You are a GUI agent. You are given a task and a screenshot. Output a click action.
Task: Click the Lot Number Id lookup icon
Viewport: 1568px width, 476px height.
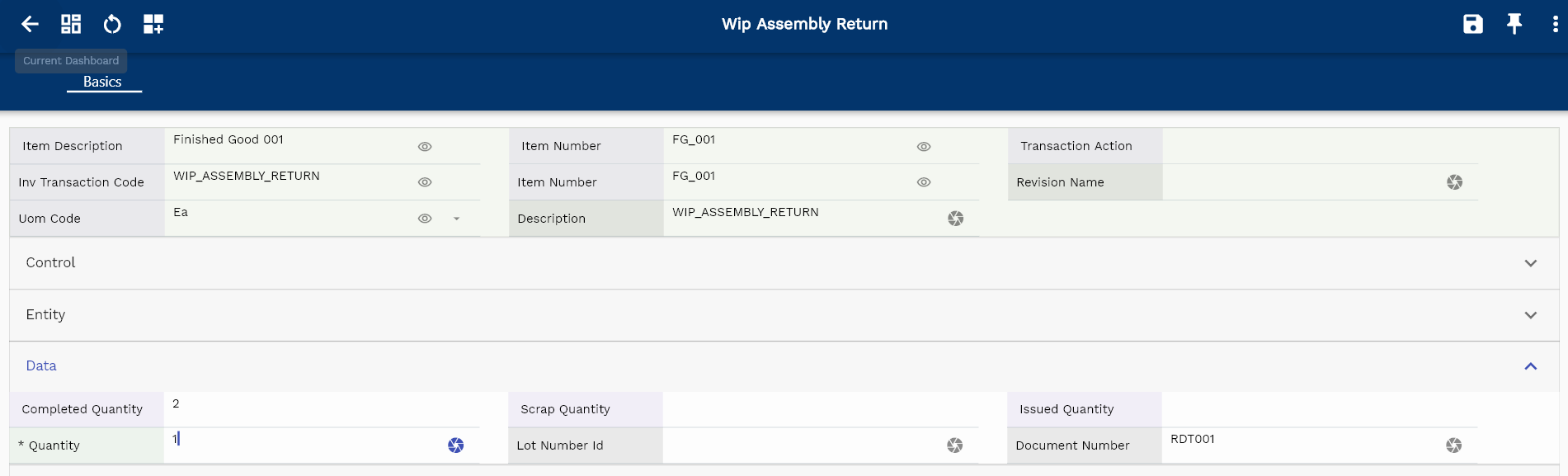[x=954, y=445]
